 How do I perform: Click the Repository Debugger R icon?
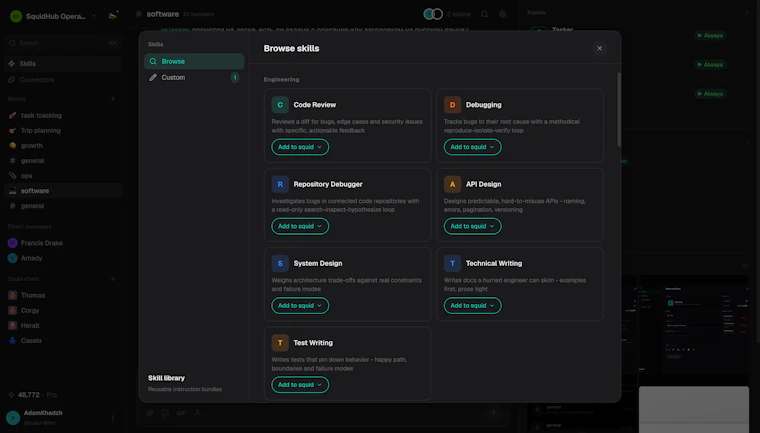[x=280, y=184]
